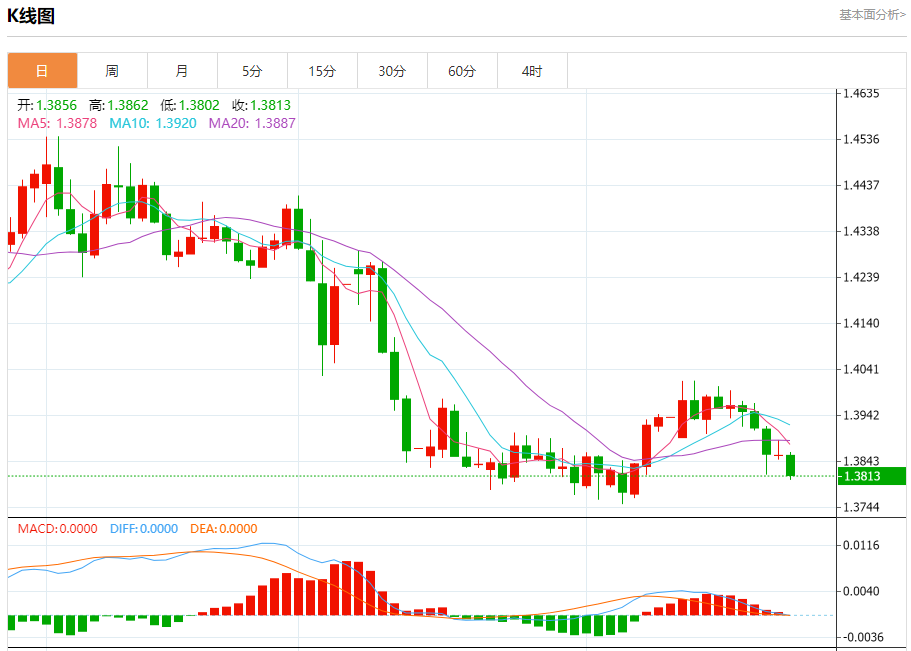The width and height of the screenshot is (911, 651).
Task: Click the MA20: 1.3887 legend label
Action: tap(252, 123)
